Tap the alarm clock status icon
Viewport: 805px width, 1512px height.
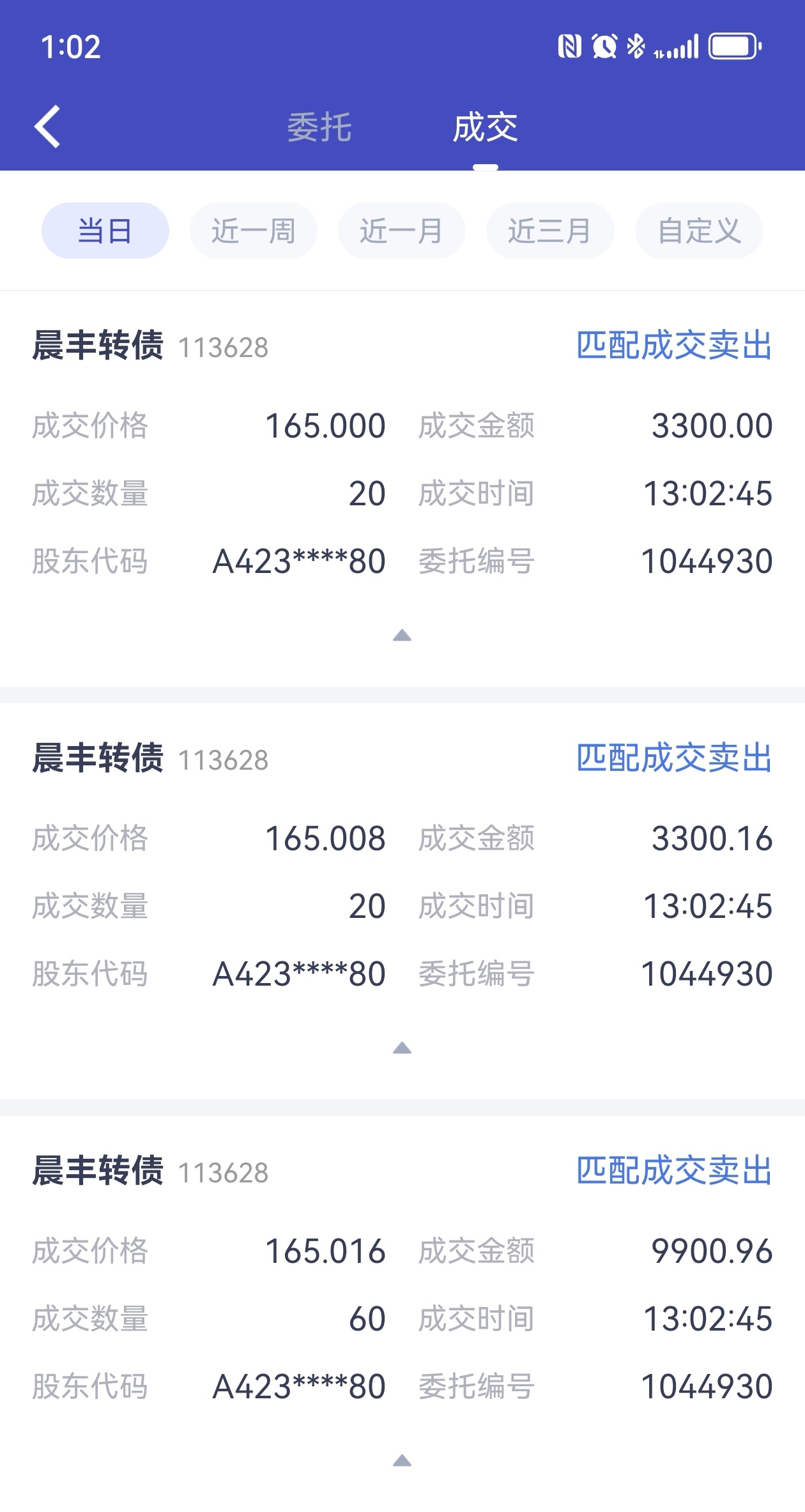click(x=604, y=47)
